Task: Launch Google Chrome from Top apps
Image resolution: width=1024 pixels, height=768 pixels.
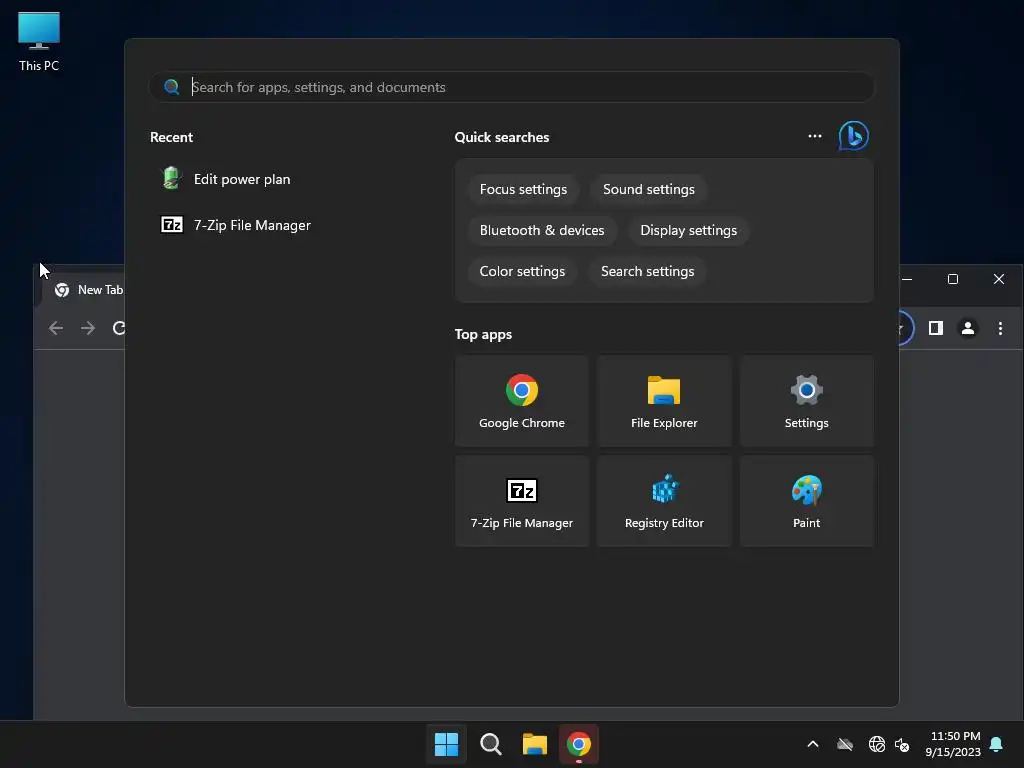Action: coord(522,401)
